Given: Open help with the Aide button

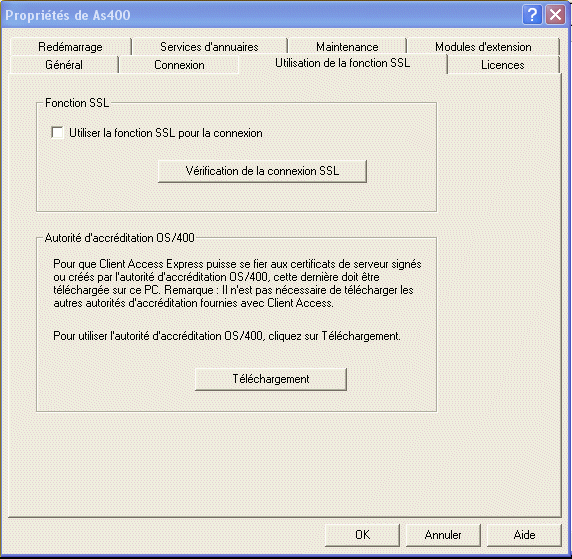Looking at the screenshot, I should pyautogui.click(x=524, y=535).
